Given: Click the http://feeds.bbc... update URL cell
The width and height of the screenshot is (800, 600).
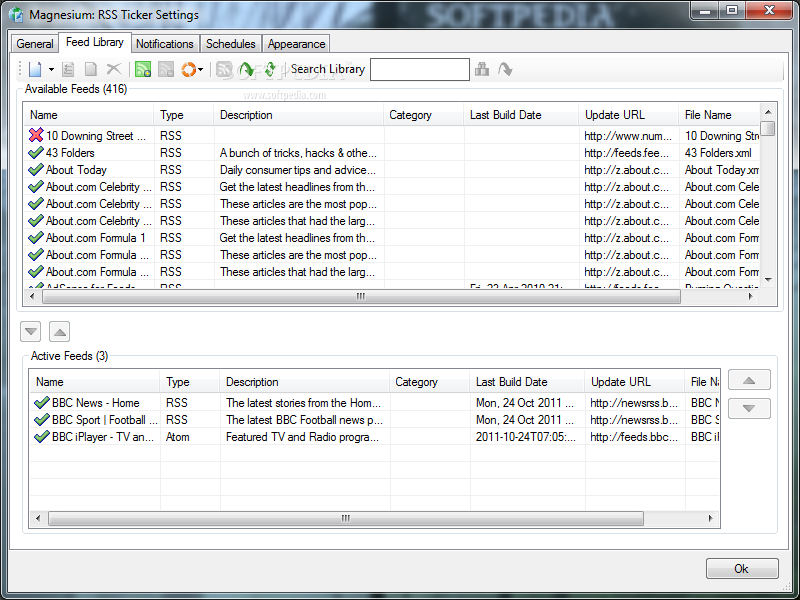Looking at the screenshot, I should point(634,437).
